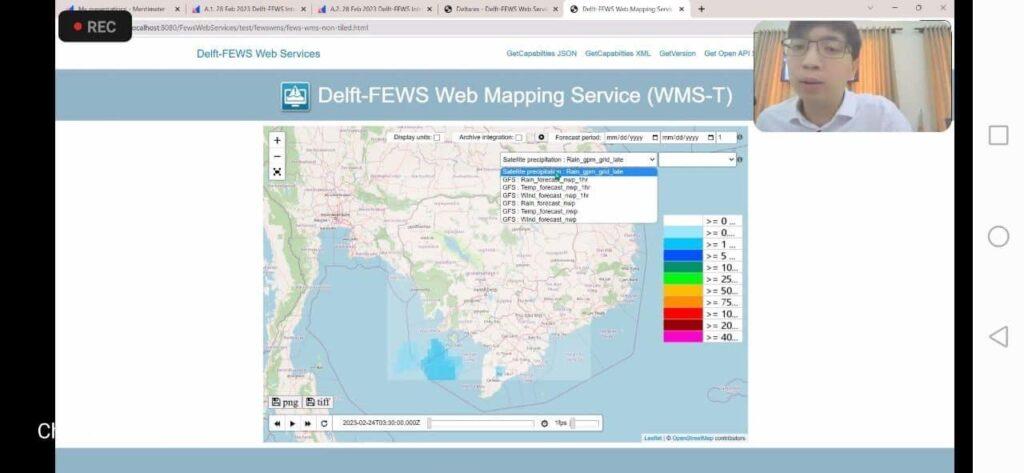The height and width of the screenshot is (473, 1024).
Task: Click the loop/reload animation icon
Action: [x=324, y=423]
